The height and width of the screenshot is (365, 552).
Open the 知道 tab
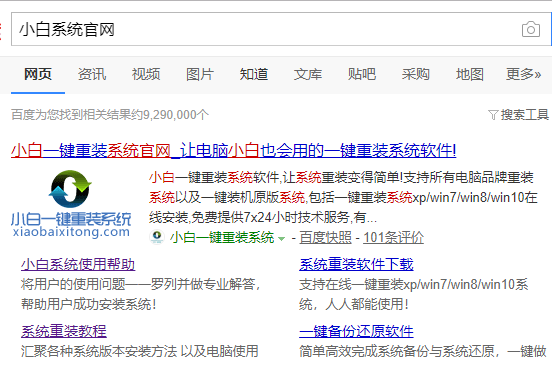[254, 74]
